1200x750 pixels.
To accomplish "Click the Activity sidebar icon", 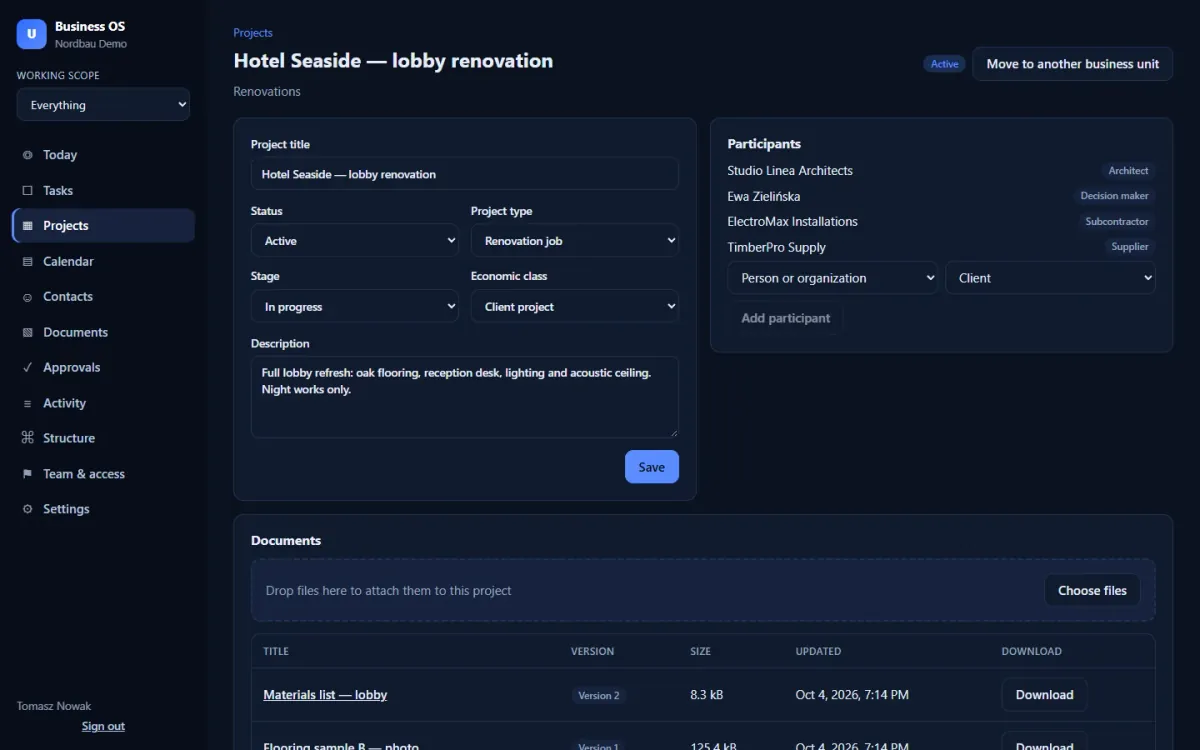I will [27, 403].
